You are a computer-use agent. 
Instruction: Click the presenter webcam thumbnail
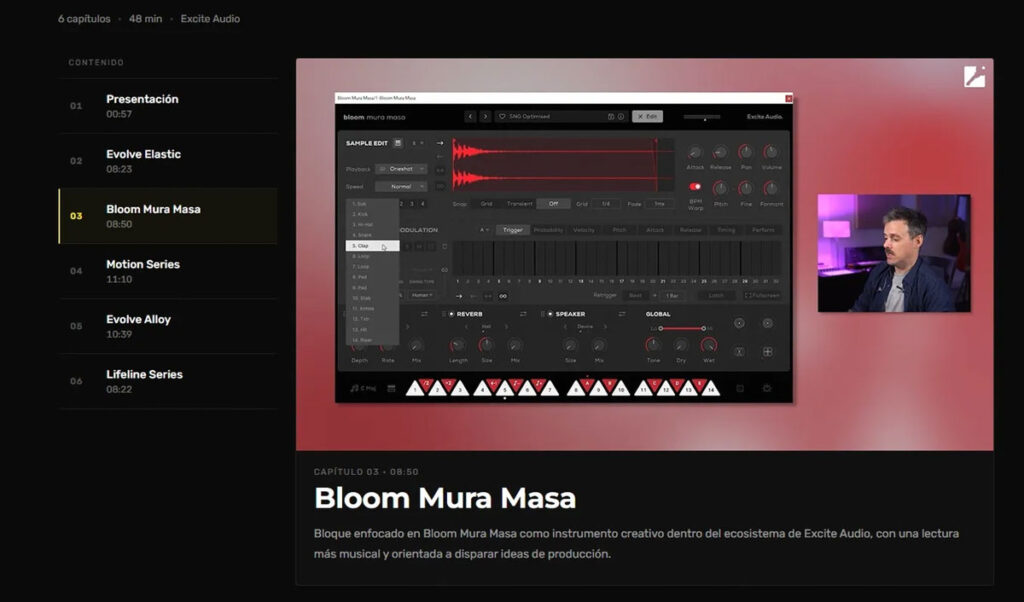pos(894,253)
